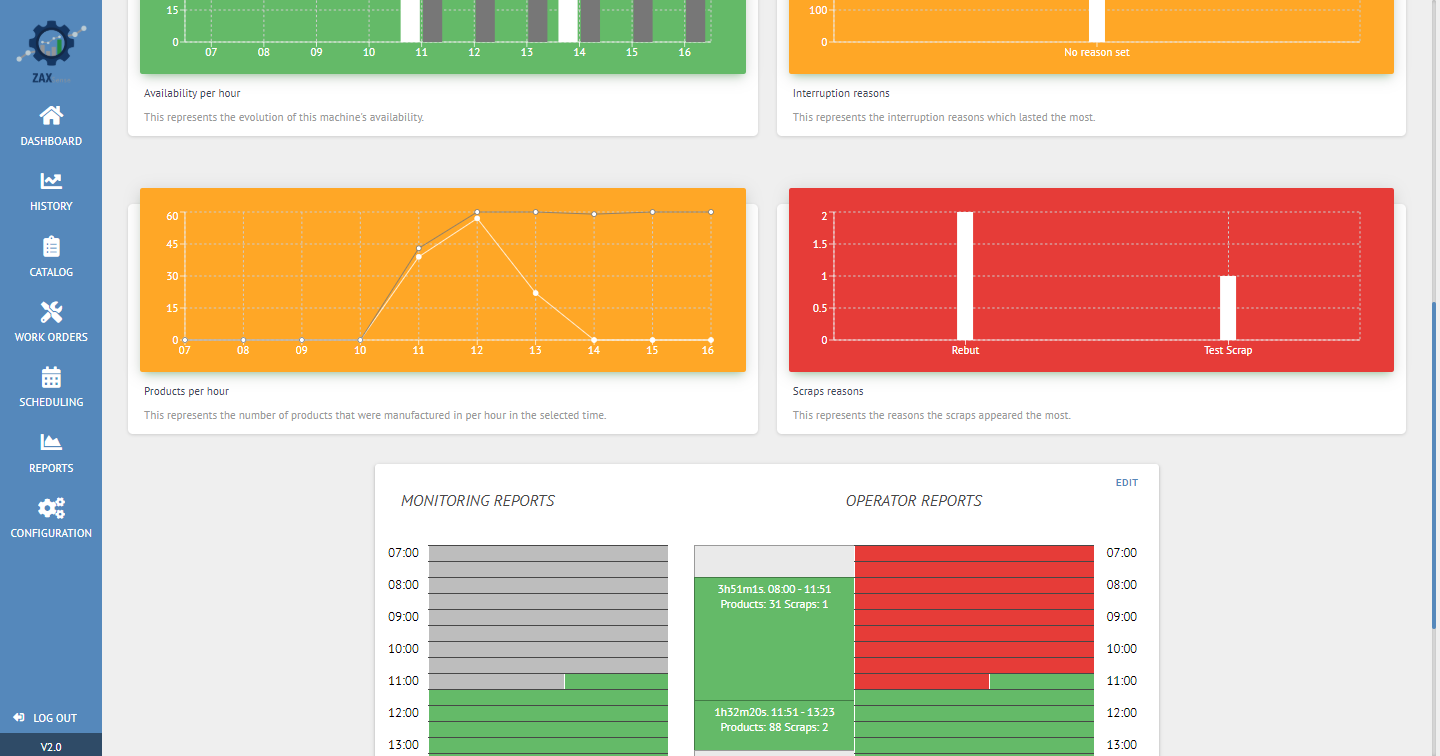Click the Rebut bar in Scraps reasons
The width and height of the screenshot is (1440, 756).
(x=965, y=276)
